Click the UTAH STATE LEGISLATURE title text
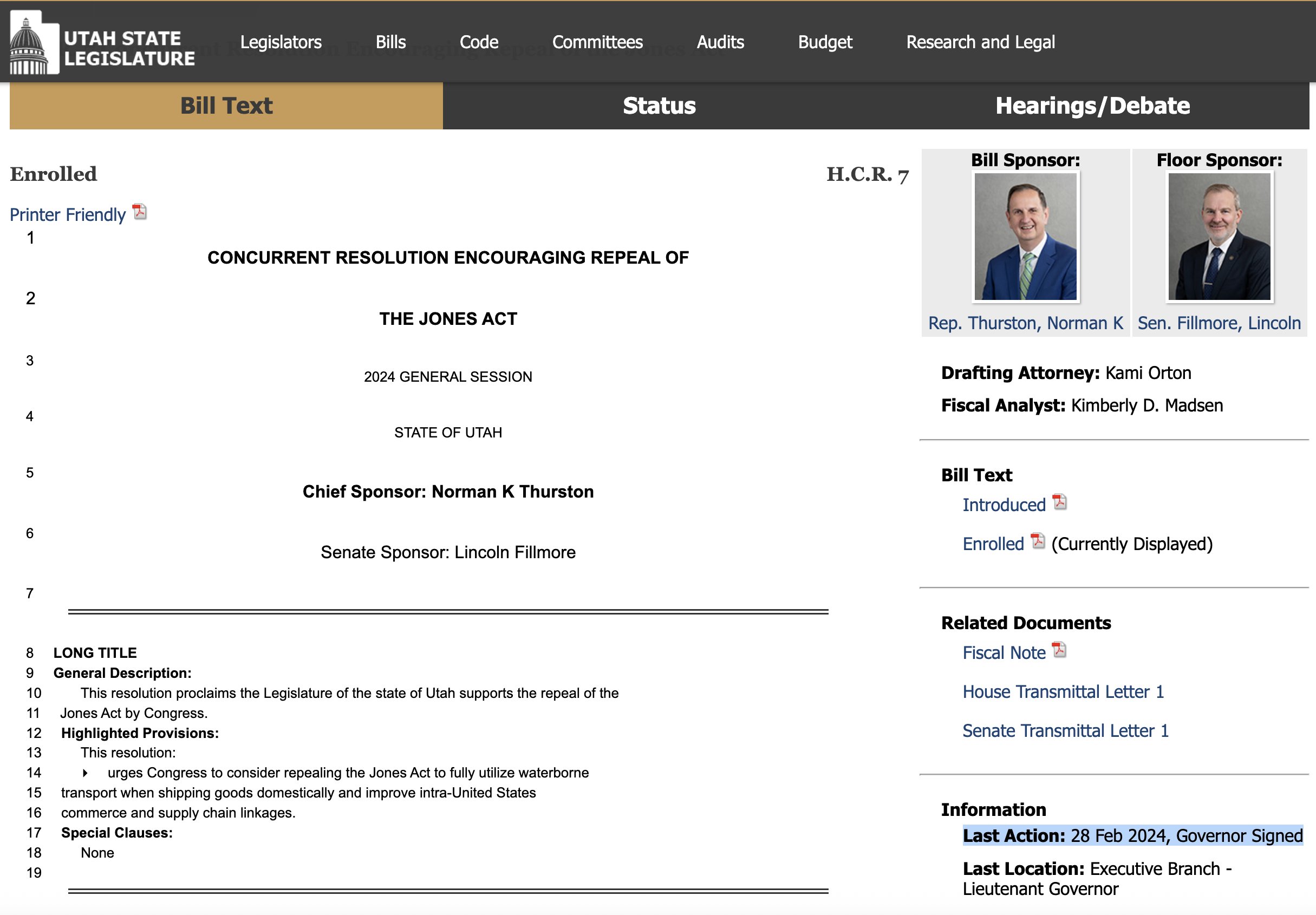Image resolution: width=1316 pixels, height=915 pixels. coord(129,48)
